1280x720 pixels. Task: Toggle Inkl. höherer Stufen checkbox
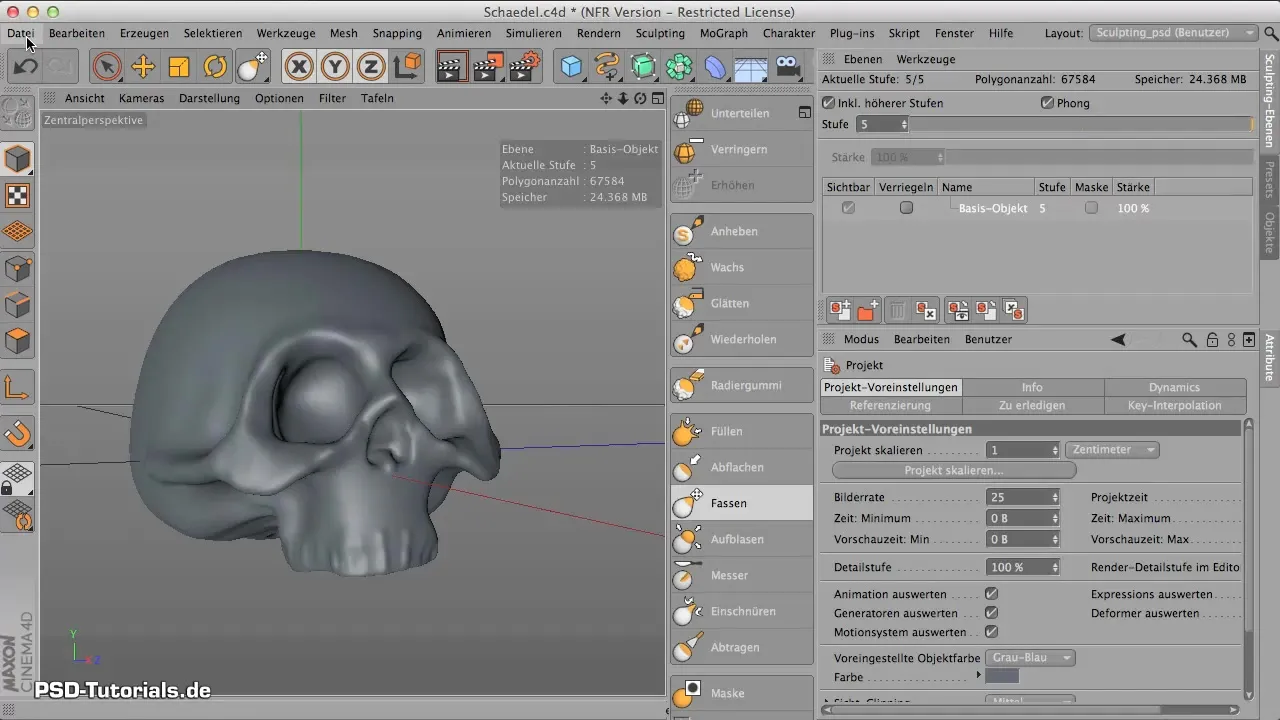coord(828,103)
